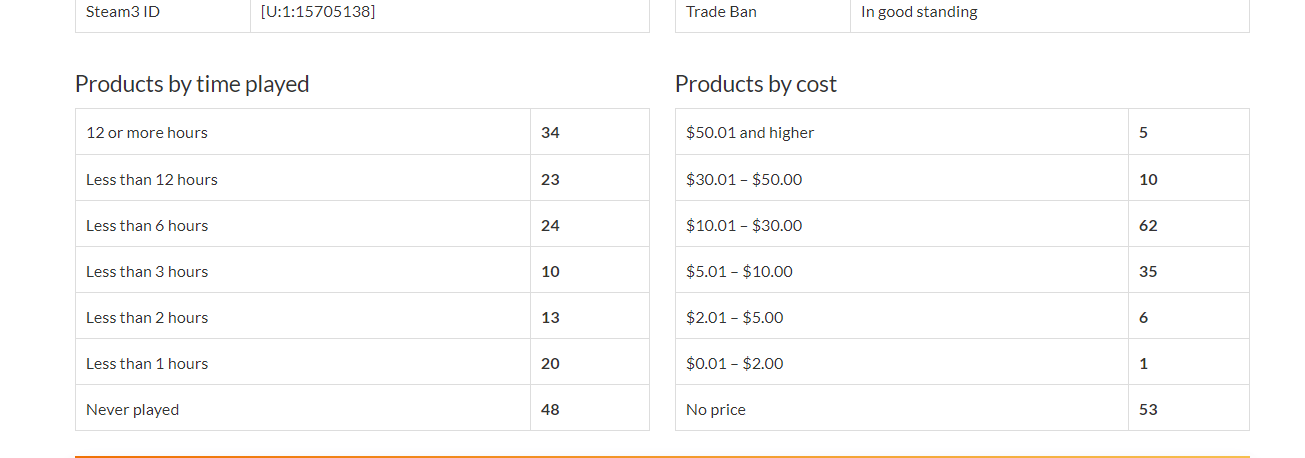Click the Trade Ban label cell

coord(721,12)
